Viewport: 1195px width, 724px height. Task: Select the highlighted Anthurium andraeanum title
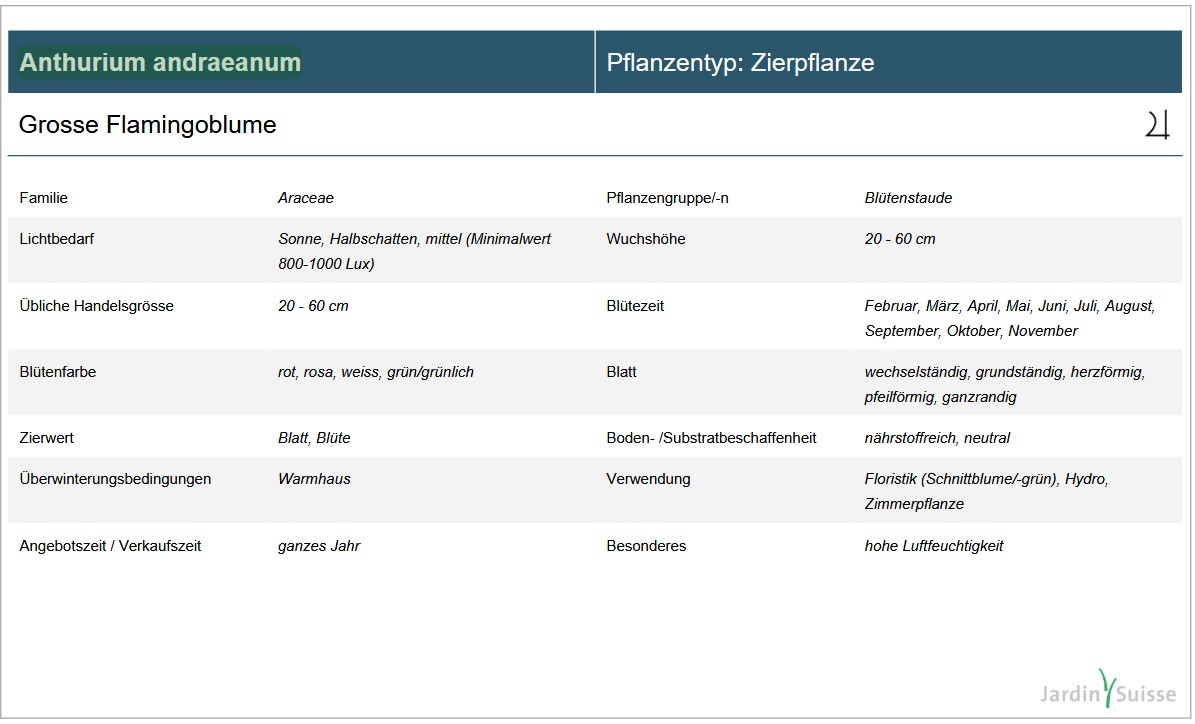(x=160, y=62)
